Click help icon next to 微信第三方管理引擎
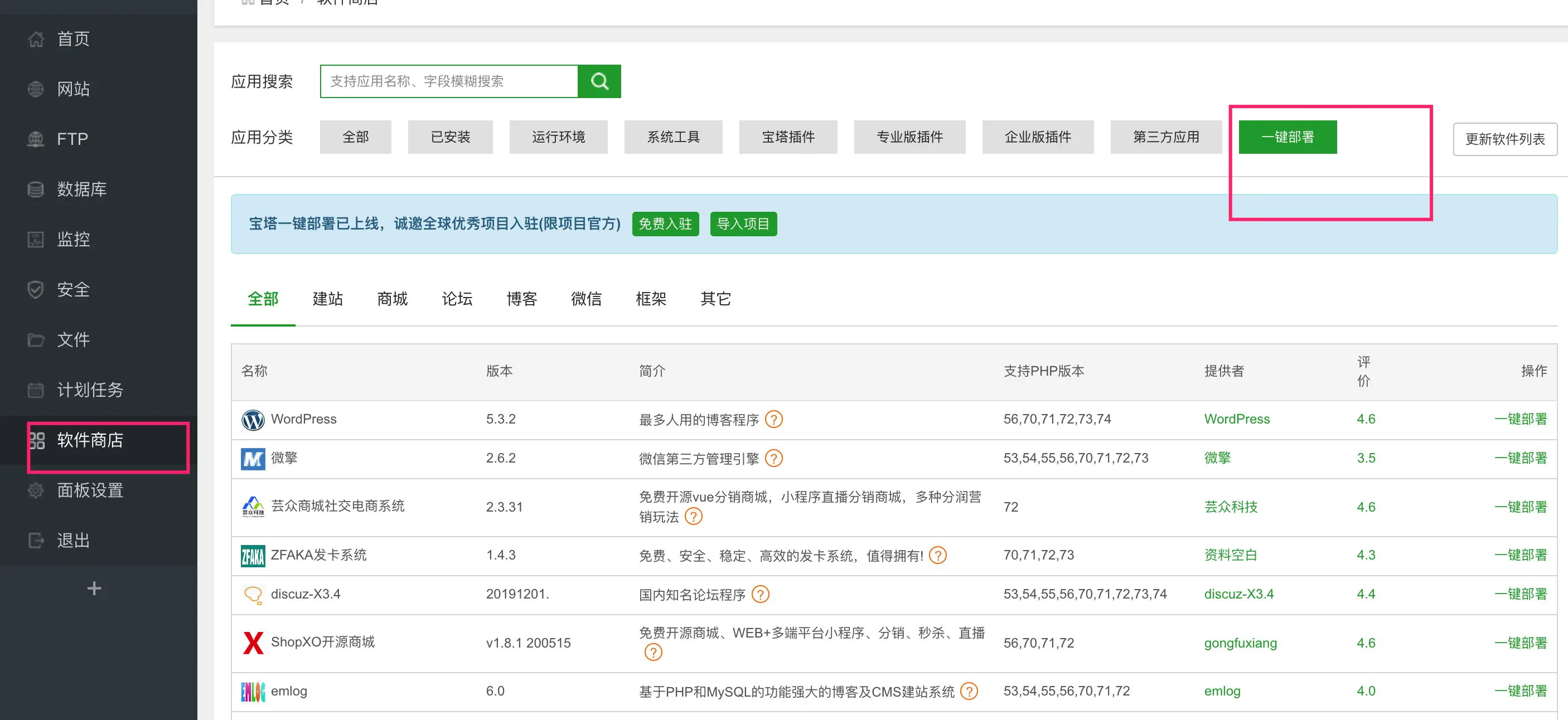 coord(773,459)
